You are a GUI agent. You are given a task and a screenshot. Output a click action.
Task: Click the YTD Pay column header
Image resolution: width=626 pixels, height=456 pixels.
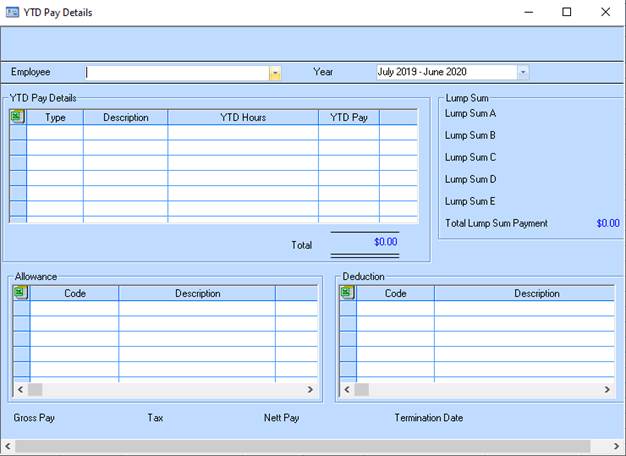(x=349, y=118)
